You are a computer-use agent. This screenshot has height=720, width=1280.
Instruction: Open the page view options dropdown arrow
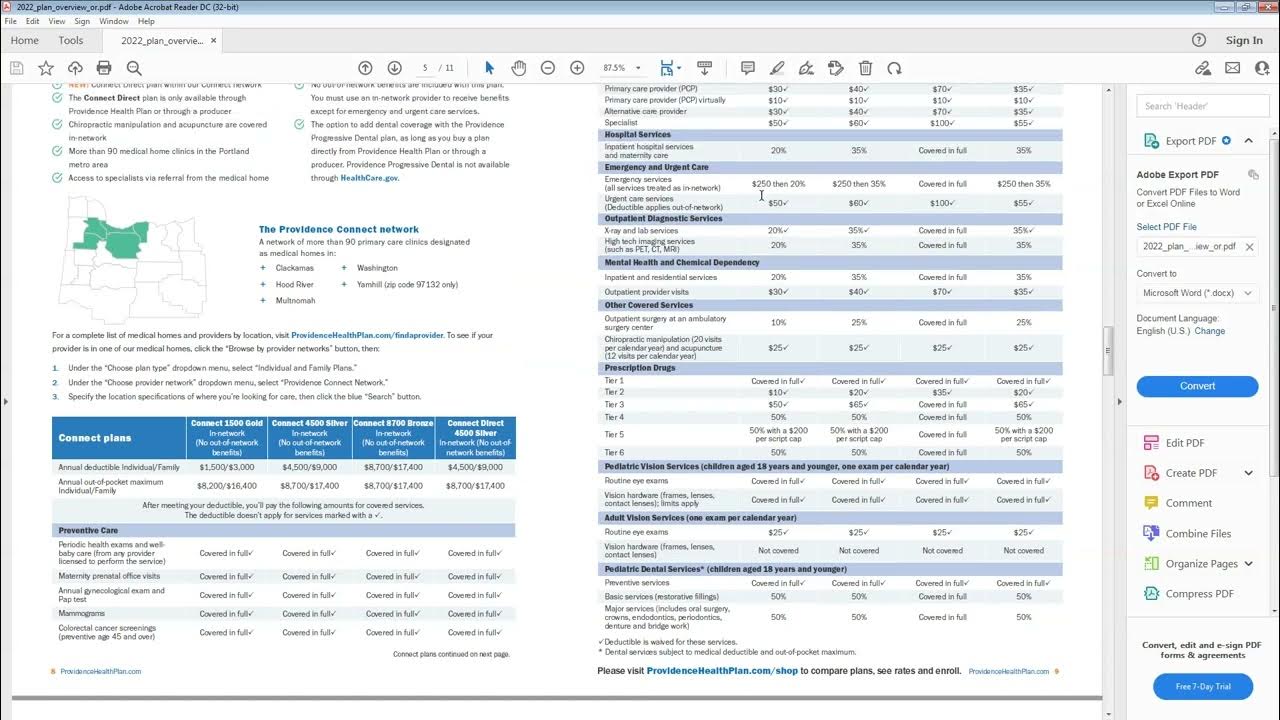click(x=679, y=68)
